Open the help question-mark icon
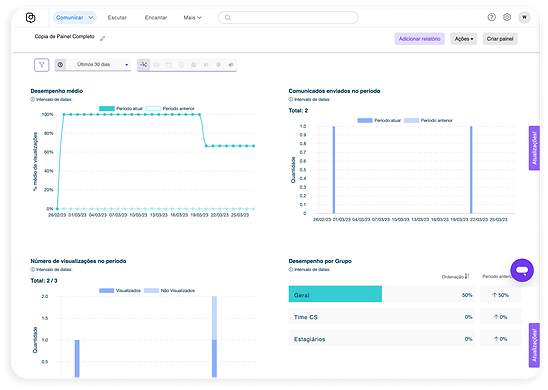Viewport: 548px width, 390px height. (x=491, y=17)
